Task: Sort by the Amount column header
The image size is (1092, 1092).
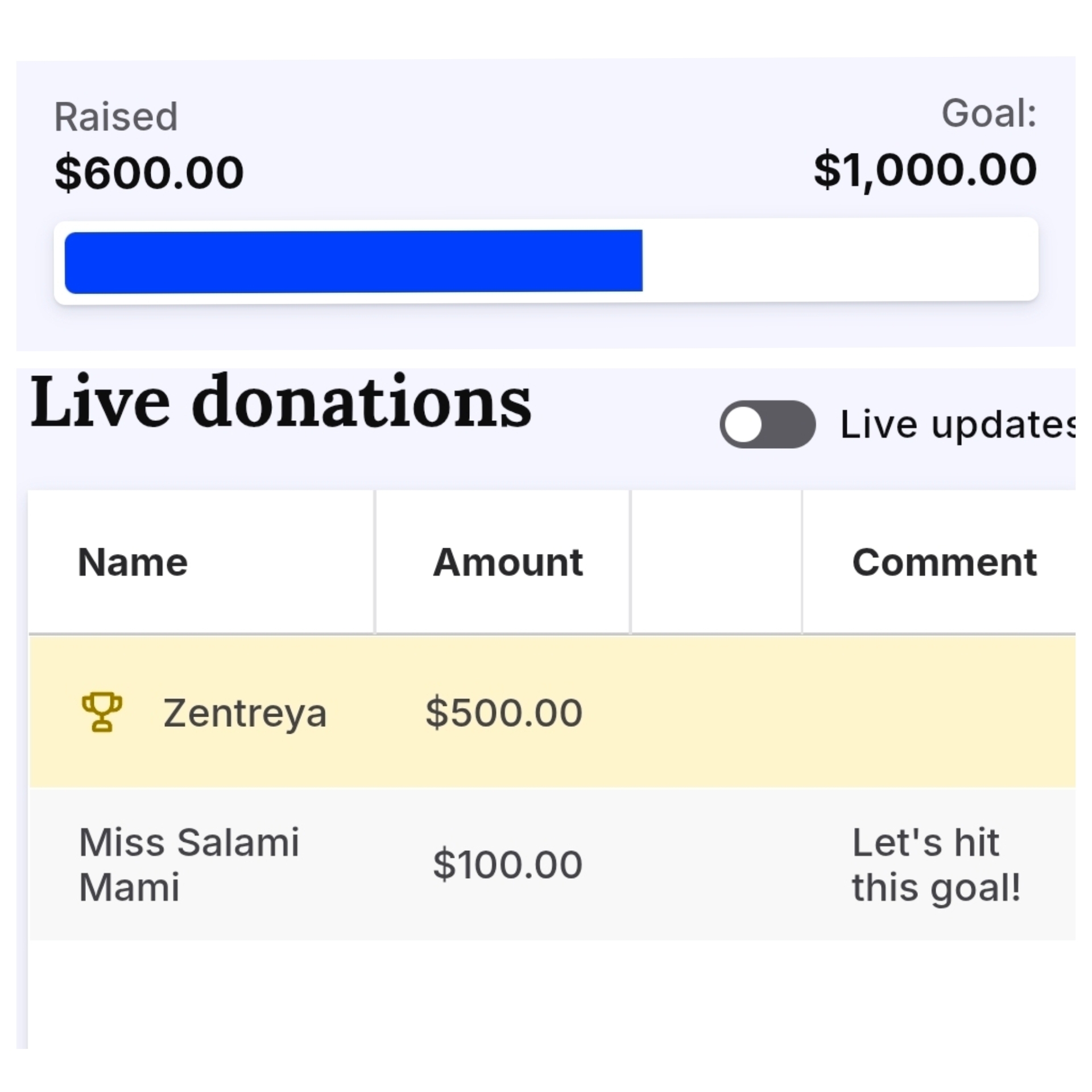Action: pos(507,562)
